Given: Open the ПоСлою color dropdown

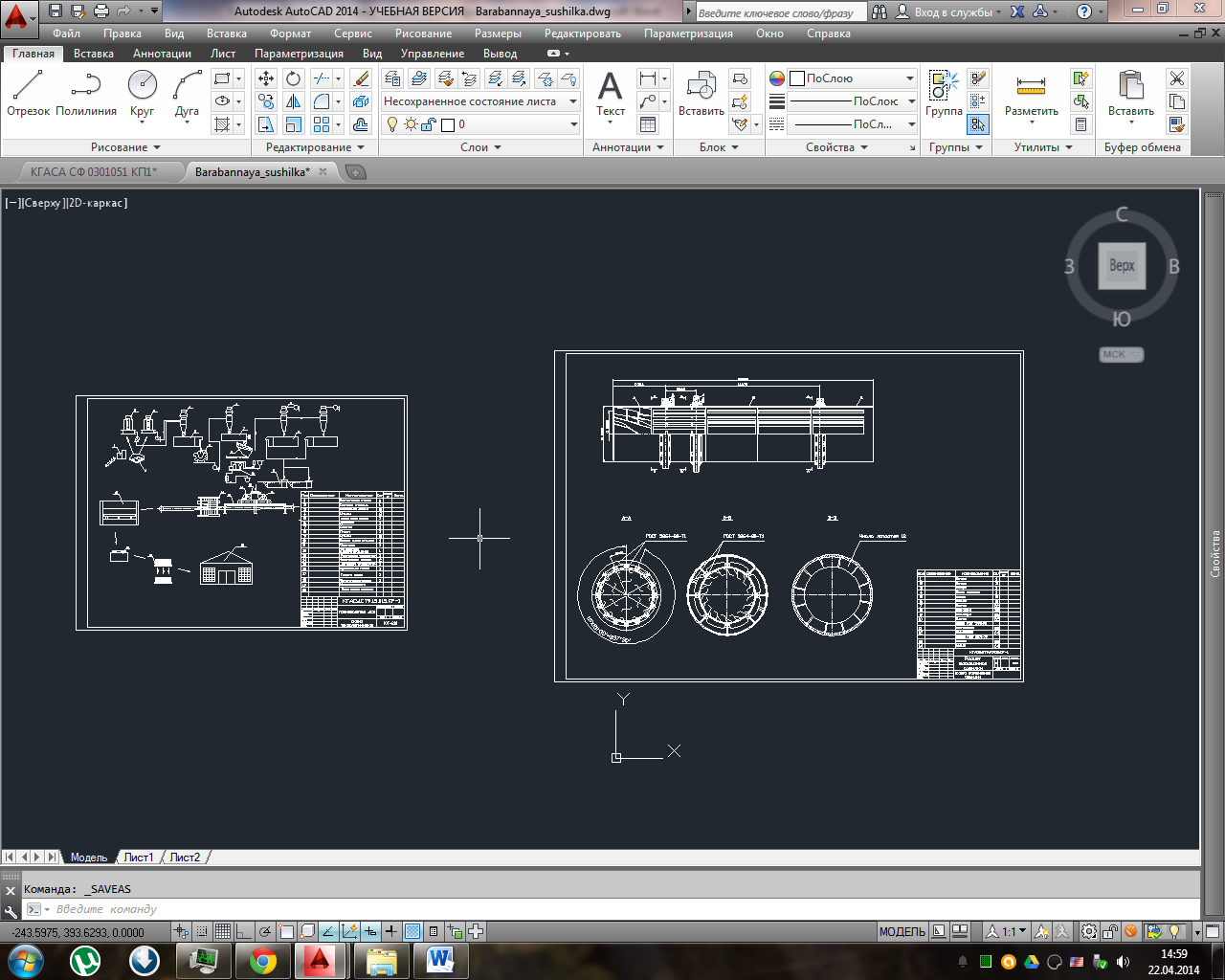Looking at the screenshot, I should point(853,78).
